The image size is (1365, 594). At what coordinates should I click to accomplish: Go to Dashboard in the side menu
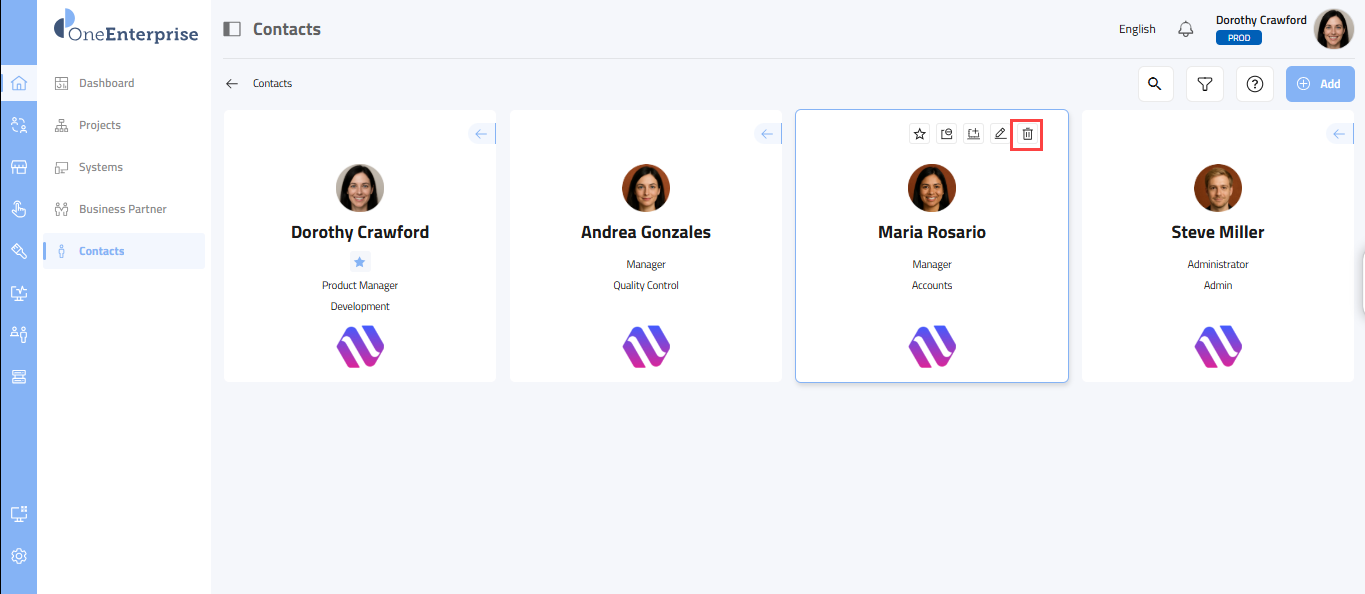106,83
